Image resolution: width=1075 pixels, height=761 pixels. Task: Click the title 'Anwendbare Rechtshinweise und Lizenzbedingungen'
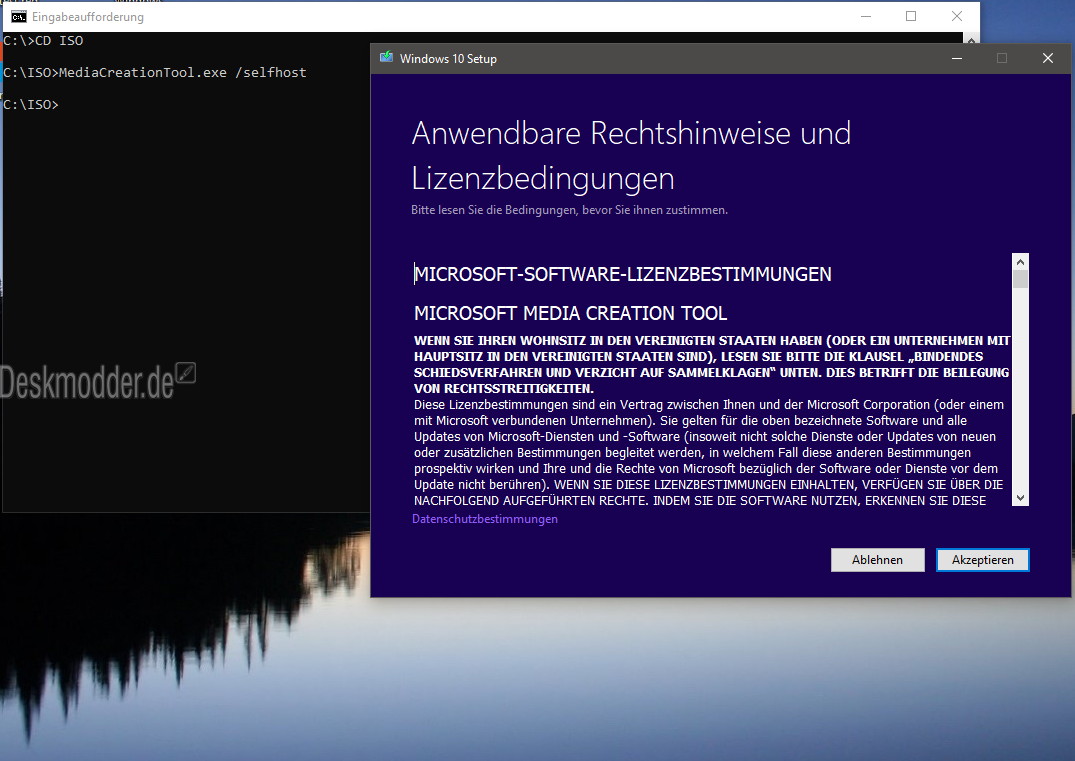click(x=631, y=156)
